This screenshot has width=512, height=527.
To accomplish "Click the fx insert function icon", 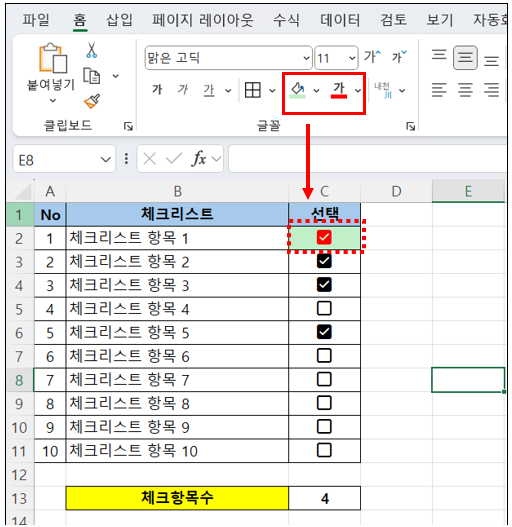I will click(x=198, y=158).
